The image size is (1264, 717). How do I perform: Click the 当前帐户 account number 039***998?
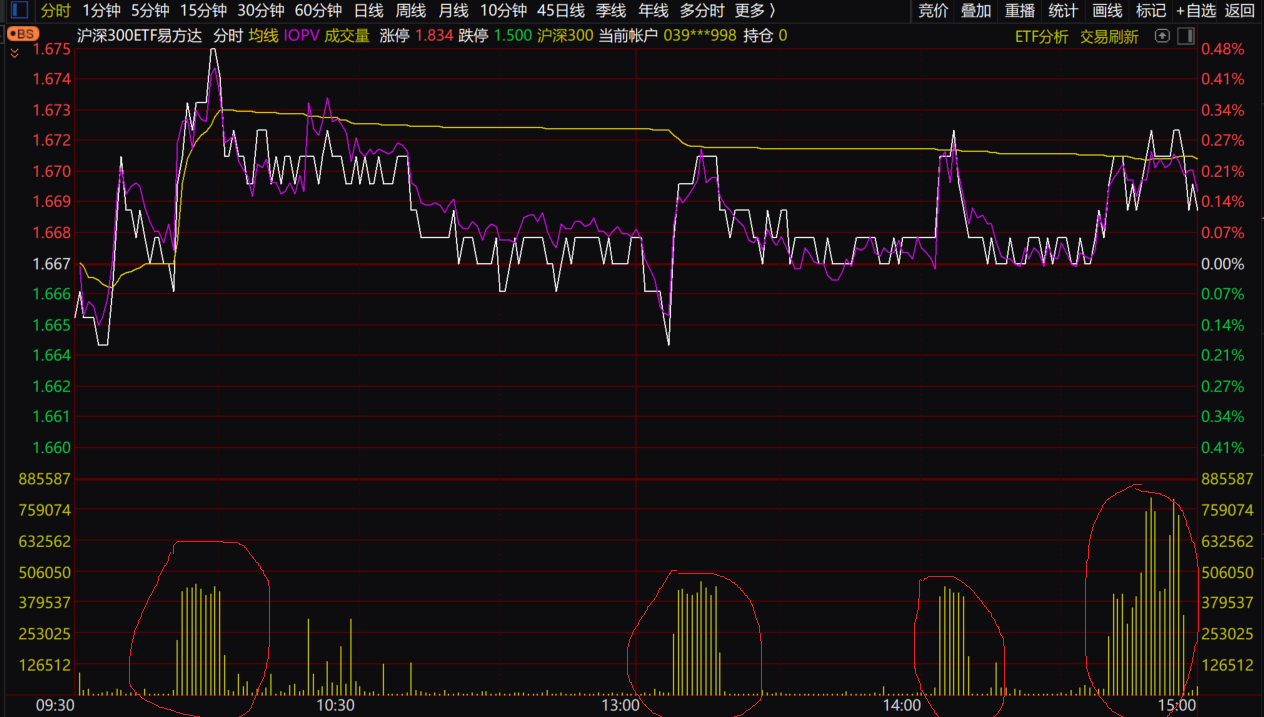(699, 36)
